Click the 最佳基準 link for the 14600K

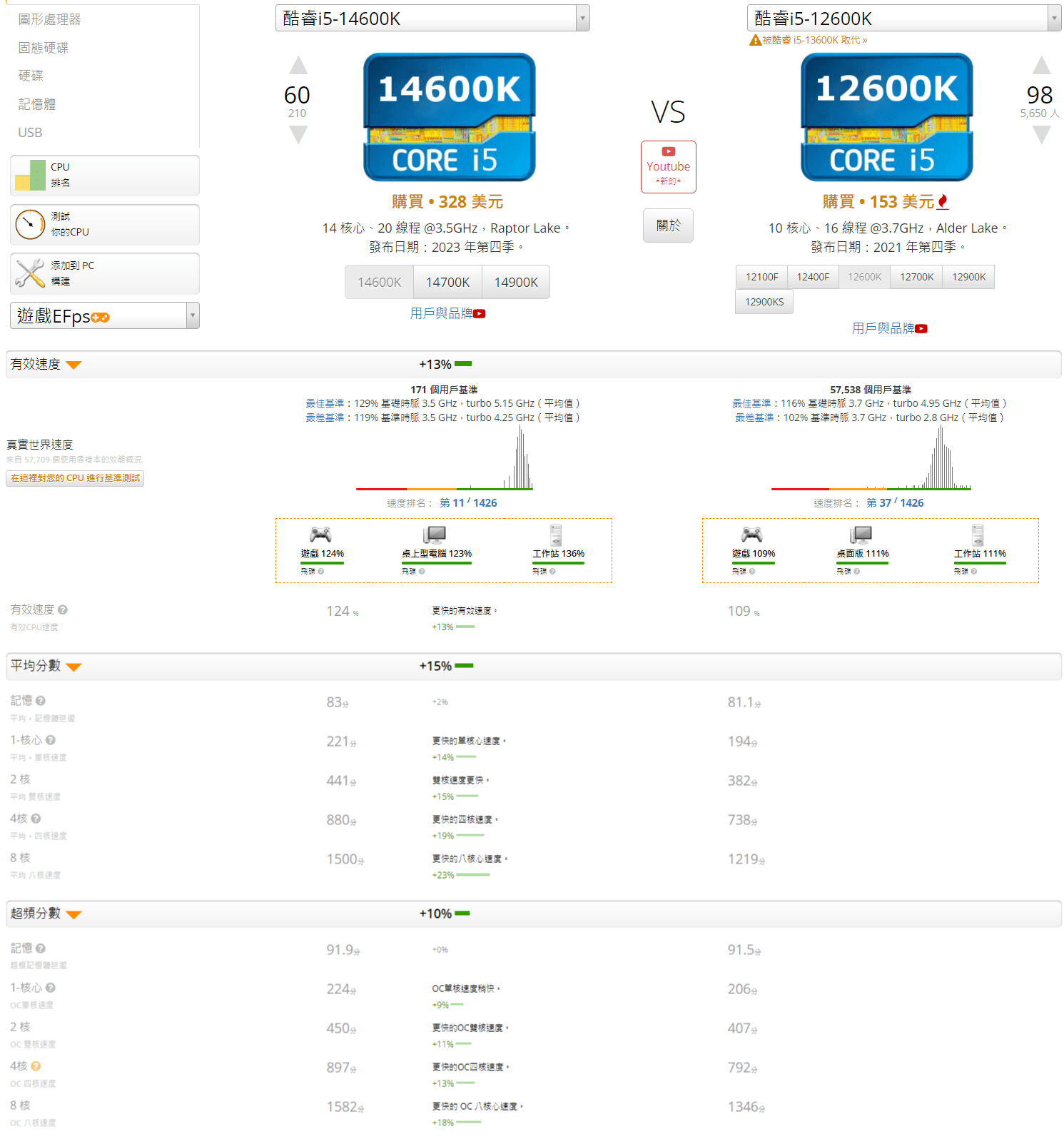[325, 403]
